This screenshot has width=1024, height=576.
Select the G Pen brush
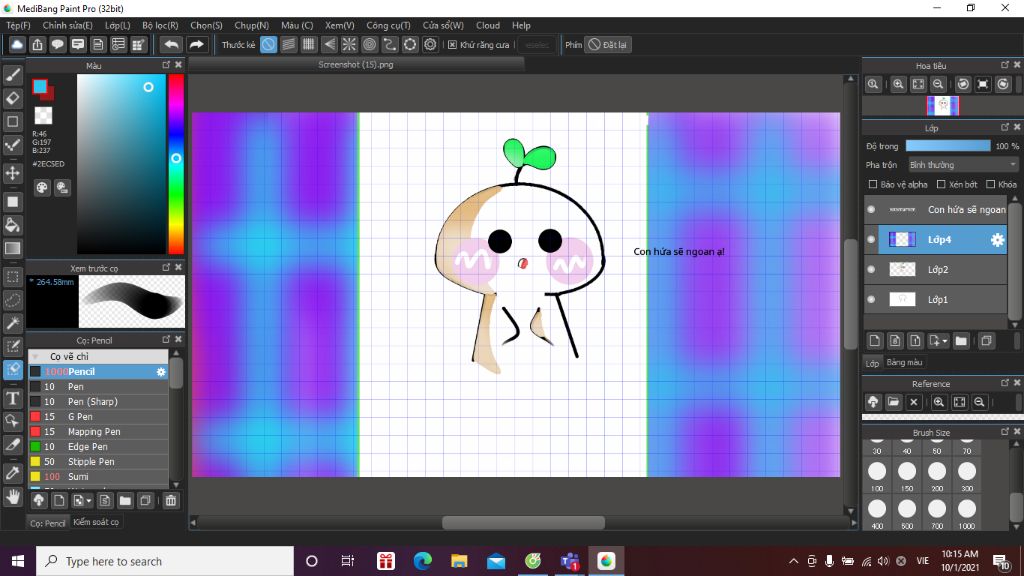click(80, 417)
